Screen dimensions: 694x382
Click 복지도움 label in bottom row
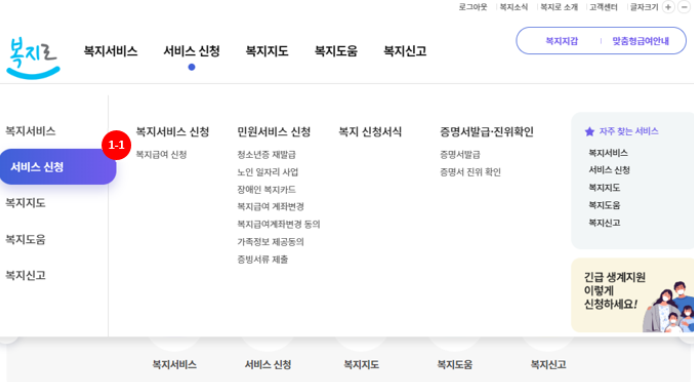455,365
